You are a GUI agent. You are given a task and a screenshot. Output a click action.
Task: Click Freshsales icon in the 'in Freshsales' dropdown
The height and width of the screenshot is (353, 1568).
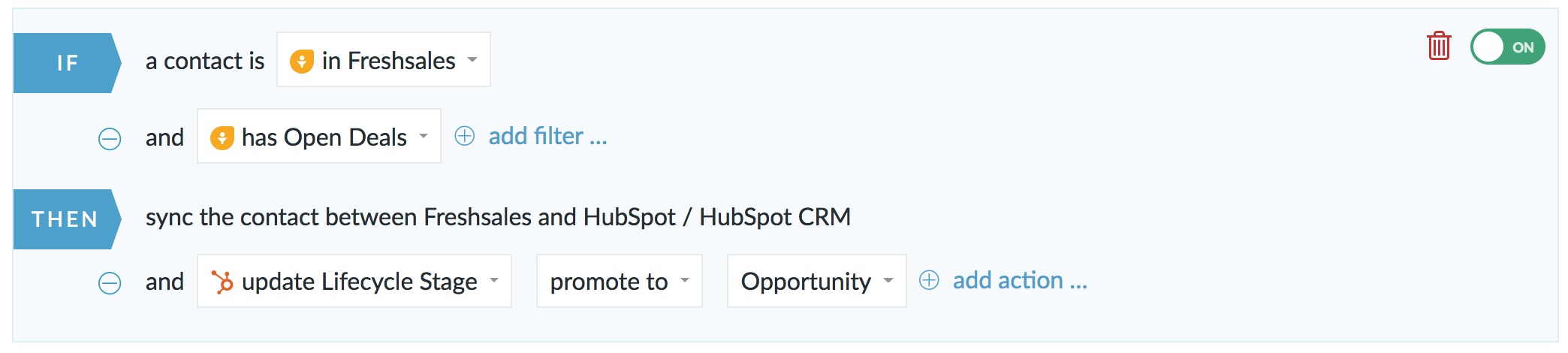[x=302, y=61]
